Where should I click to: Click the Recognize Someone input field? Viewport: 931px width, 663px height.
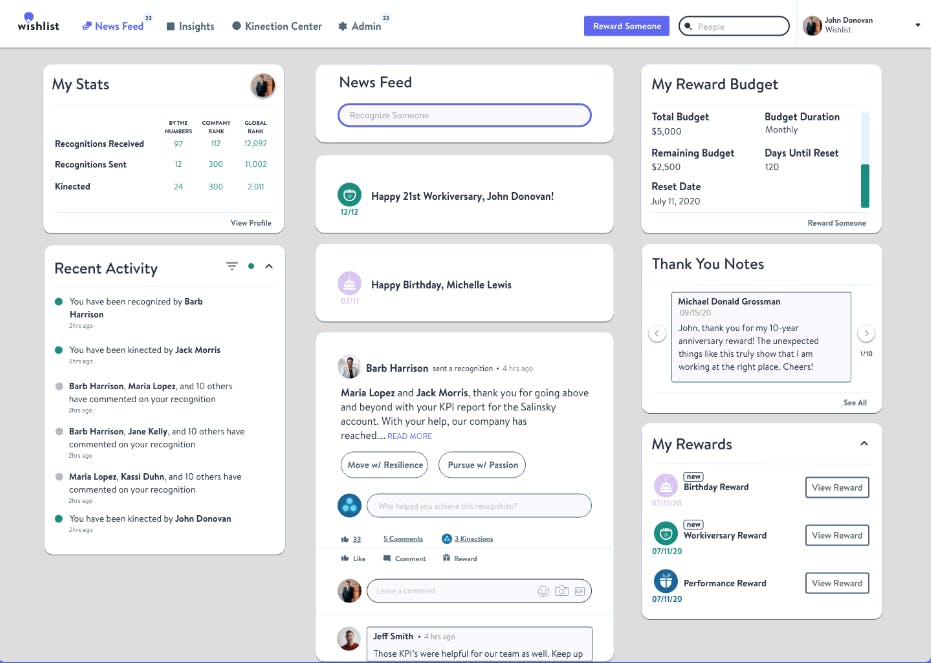coord(464,115)
